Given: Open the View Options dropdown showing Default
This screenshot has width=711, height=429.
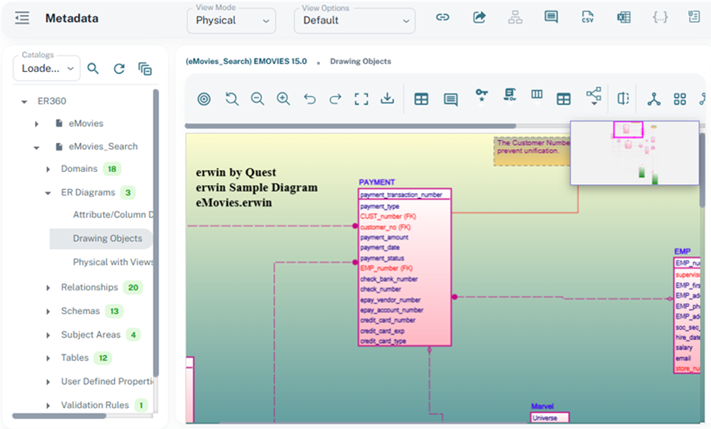Looking at the screenshot, I should pos(355,20).
